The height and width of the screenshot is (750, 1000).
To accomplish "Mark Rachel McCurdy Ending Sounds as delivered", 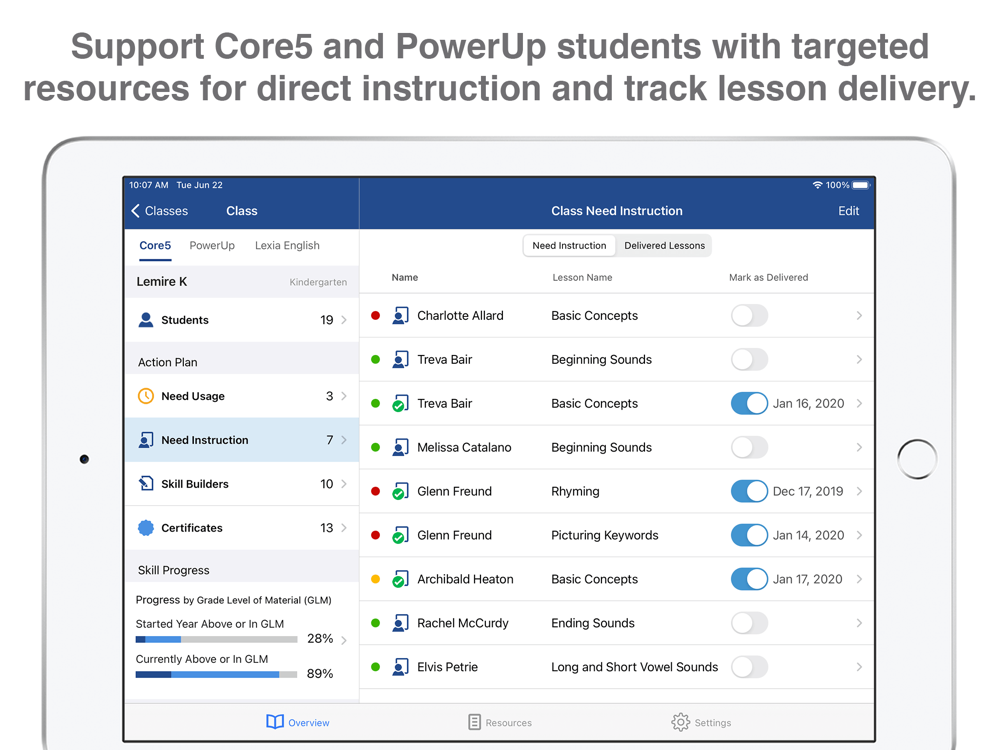I will [x=749, y=623].
